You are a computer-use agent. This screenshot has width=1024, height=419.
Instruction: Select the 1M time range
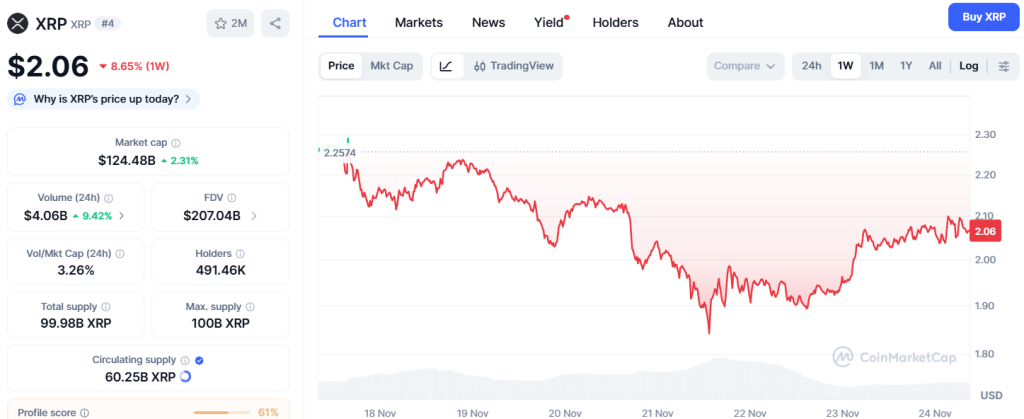click(876, 66)
